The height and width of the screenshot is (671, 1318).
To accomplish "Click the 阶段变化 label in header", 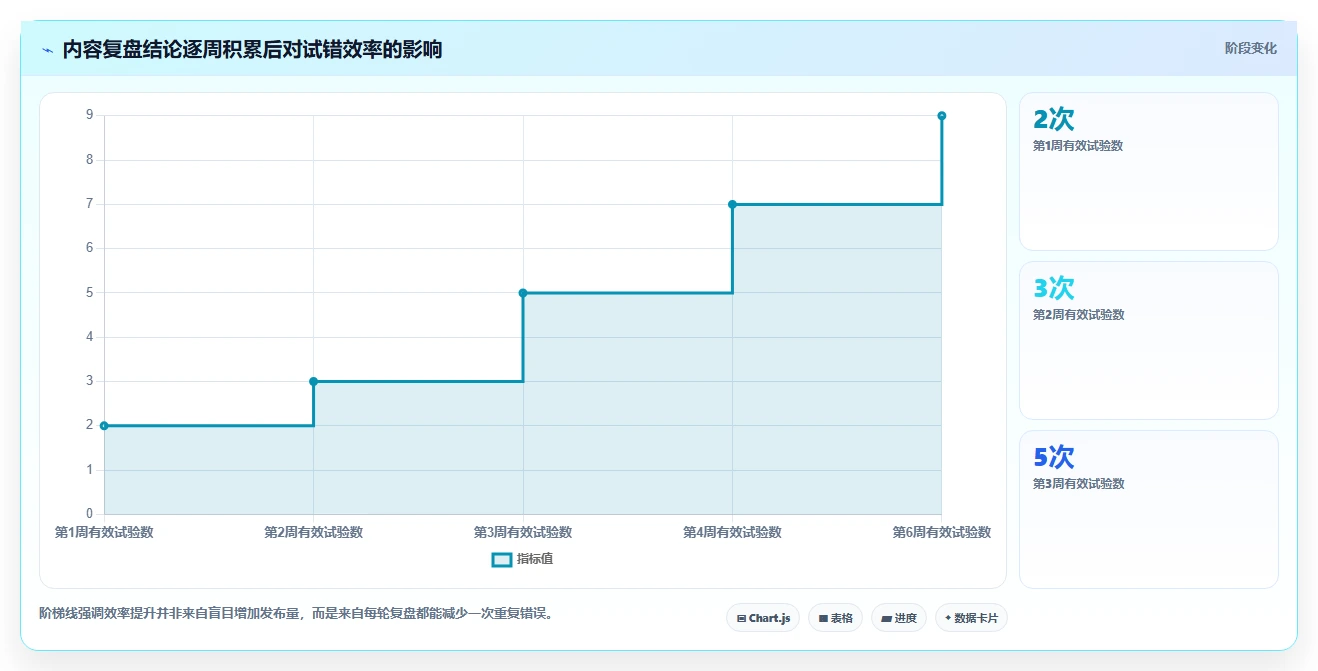I will click(x=1250, y=48).
